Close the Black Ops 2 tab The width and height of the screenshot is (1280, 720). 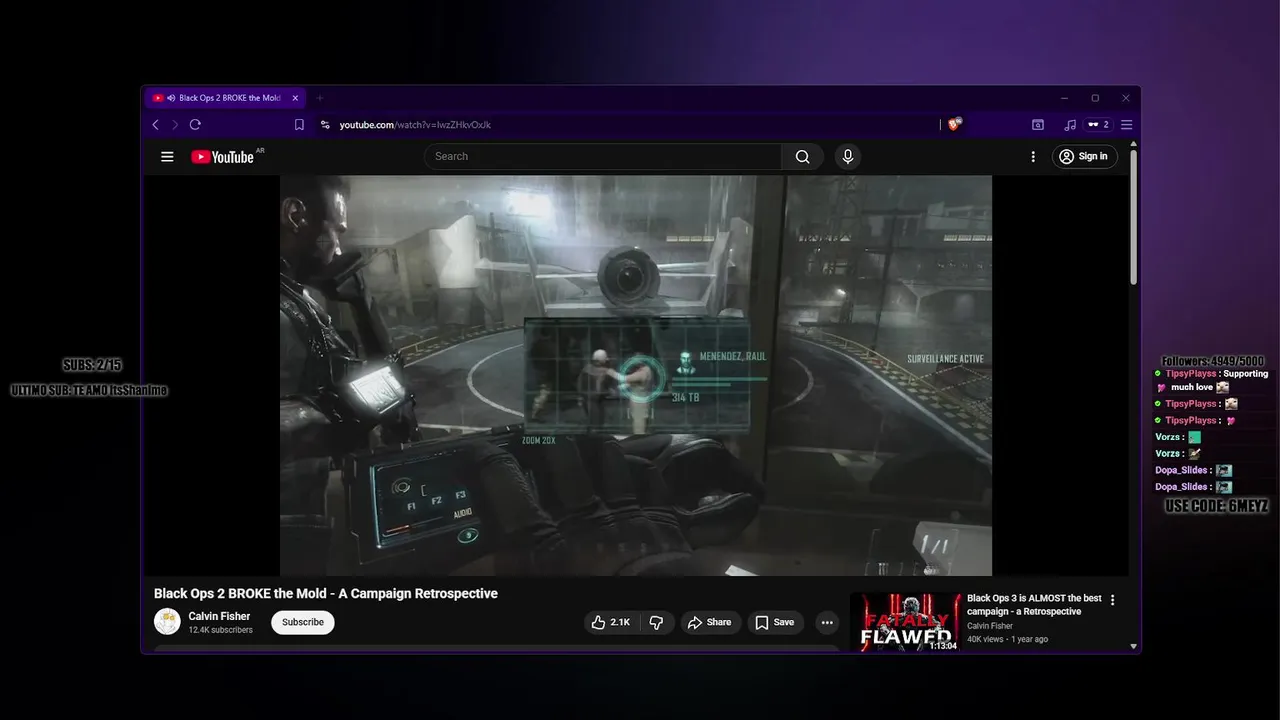click(295, 98)
